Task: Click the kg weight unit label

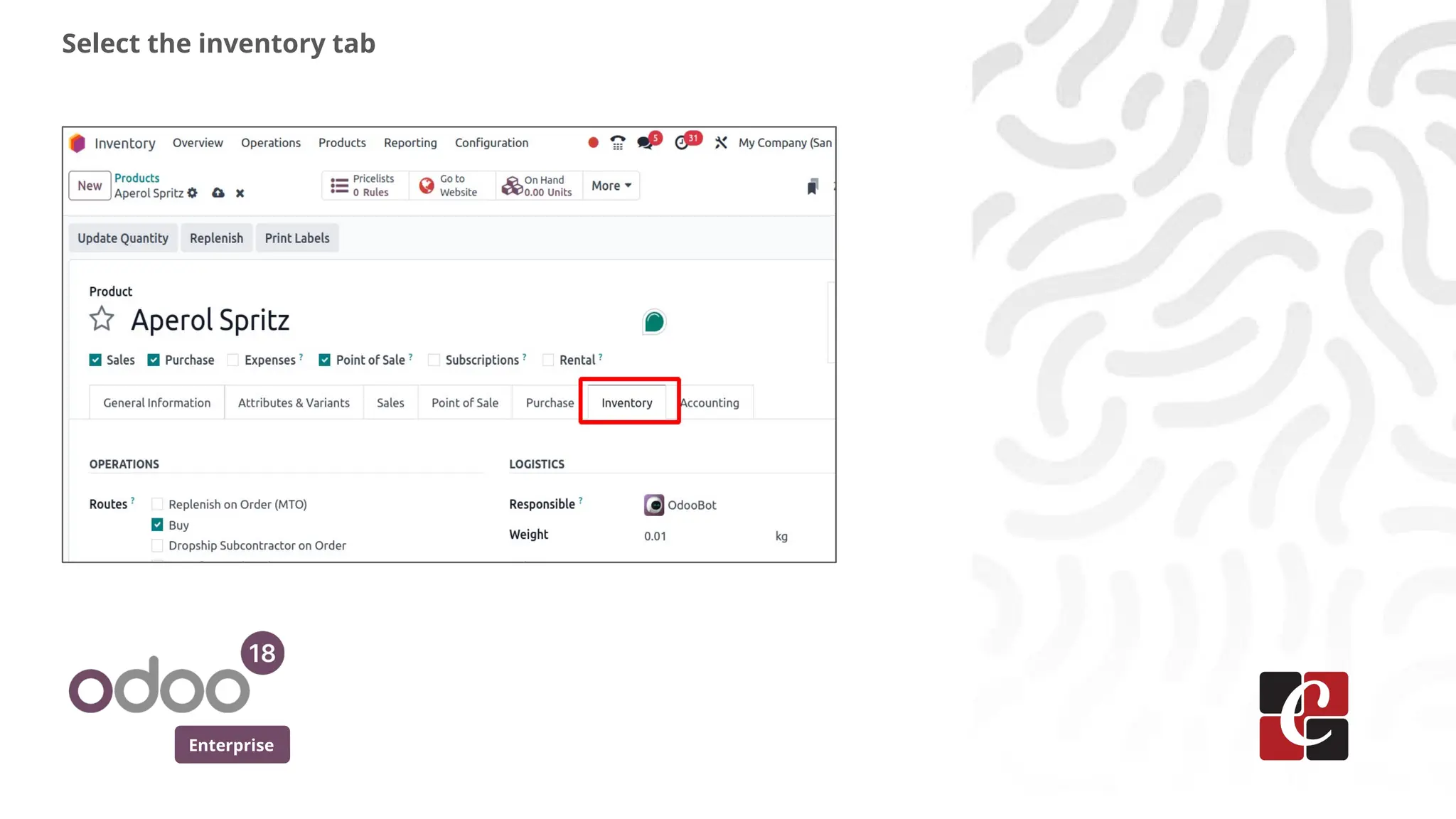Action: (781, 536)
